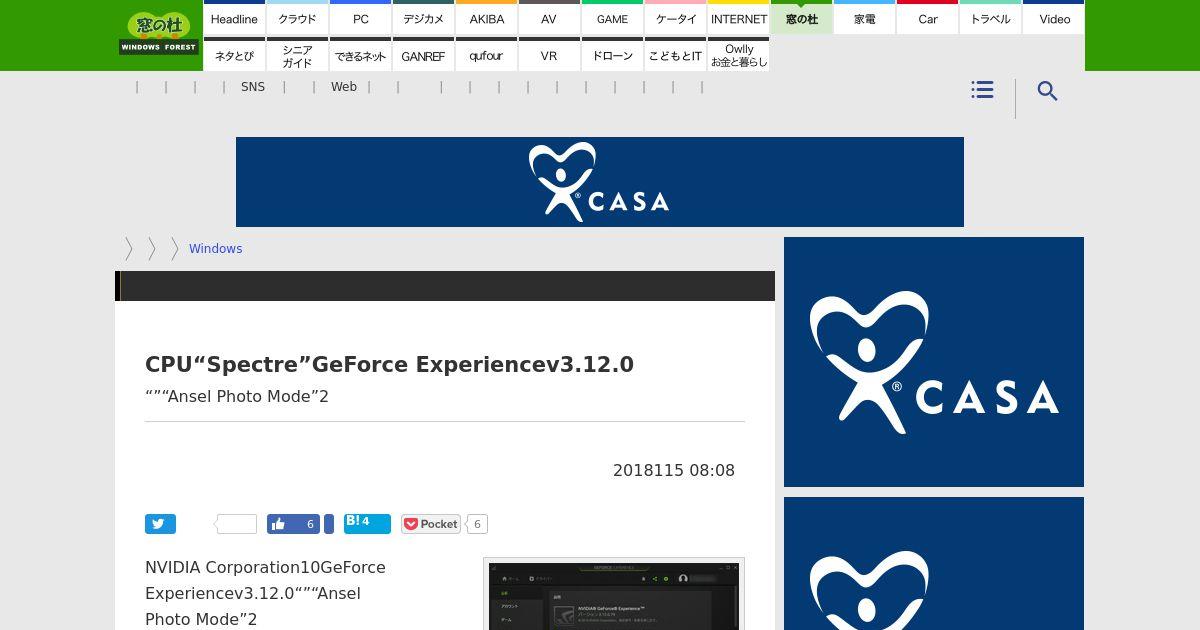Open the デジカメ tab
The height and width of the screenshot is (630, 1200).
click(x=423, y=18)
